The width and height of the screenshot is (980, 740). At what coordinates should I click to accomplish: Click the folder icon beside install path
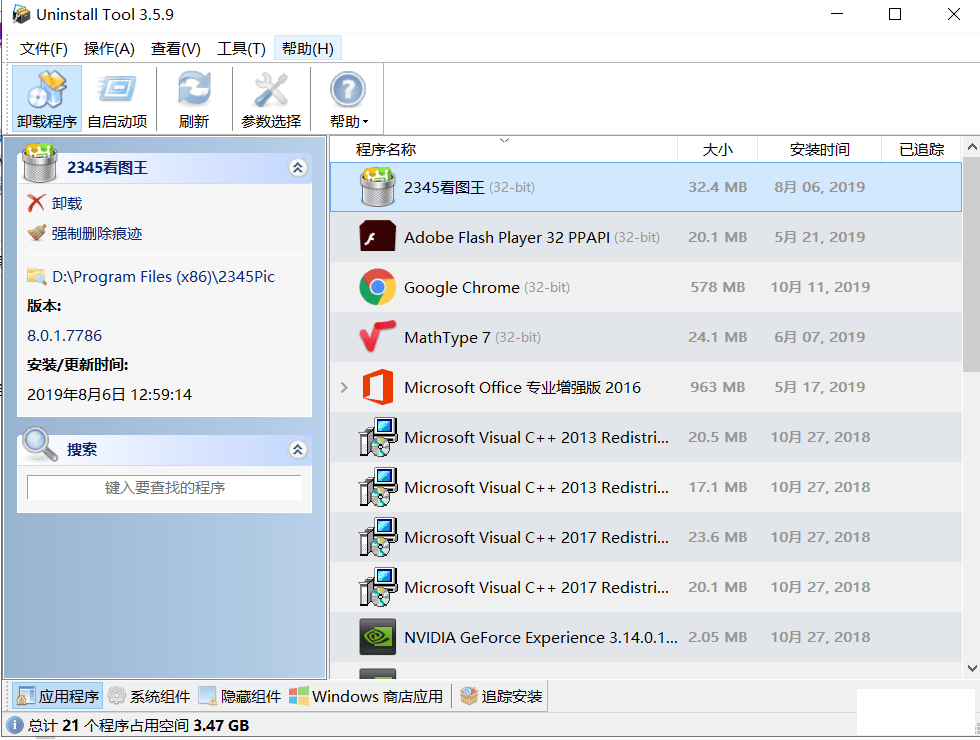(37, 276)
